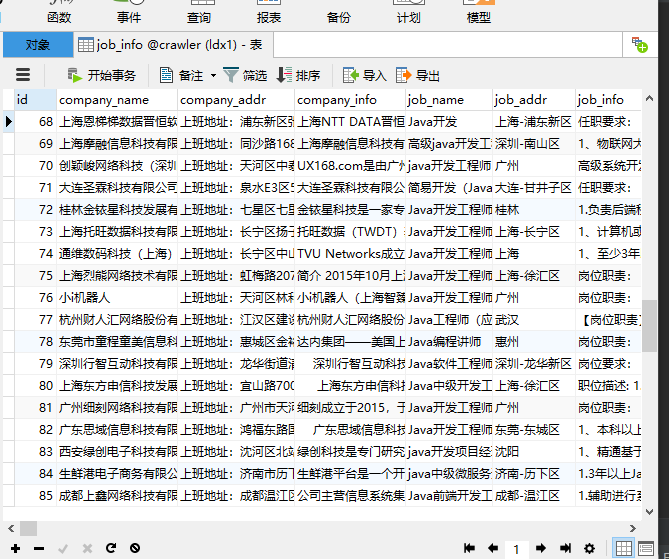Expand the 备注 dropdown arrow
669x559 pixels.
click(213, 76)
